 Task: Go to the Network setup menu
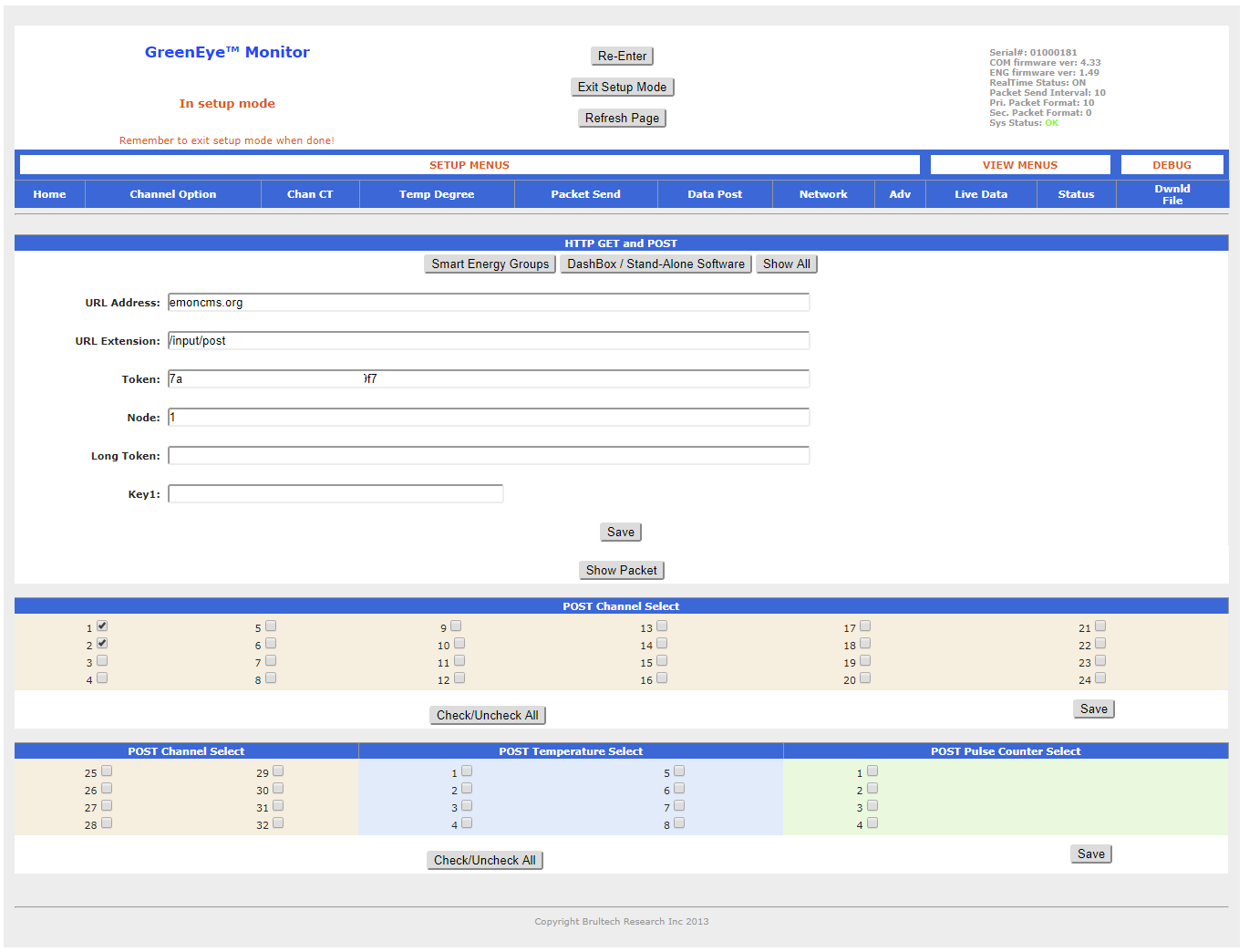click(823, 194)
